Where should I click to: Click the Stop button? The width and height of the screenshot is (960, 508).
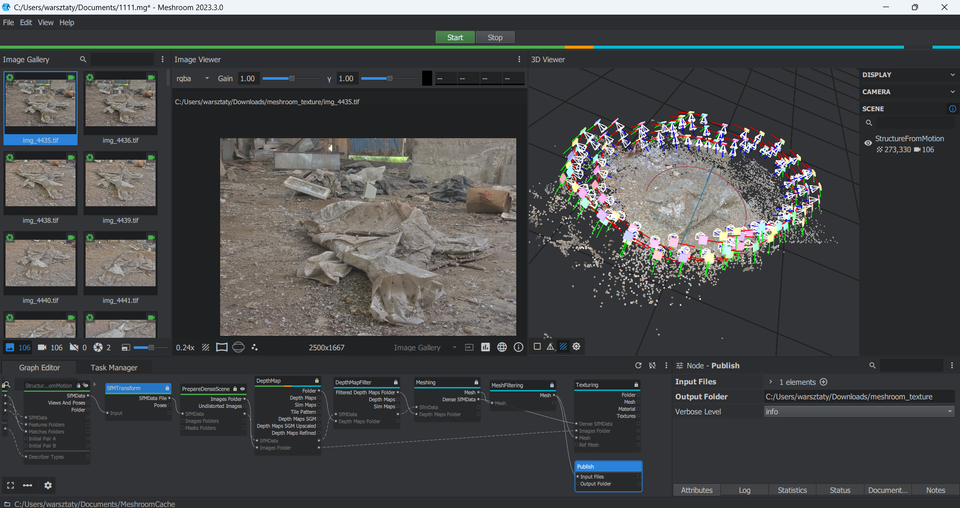tap(495, 37)
